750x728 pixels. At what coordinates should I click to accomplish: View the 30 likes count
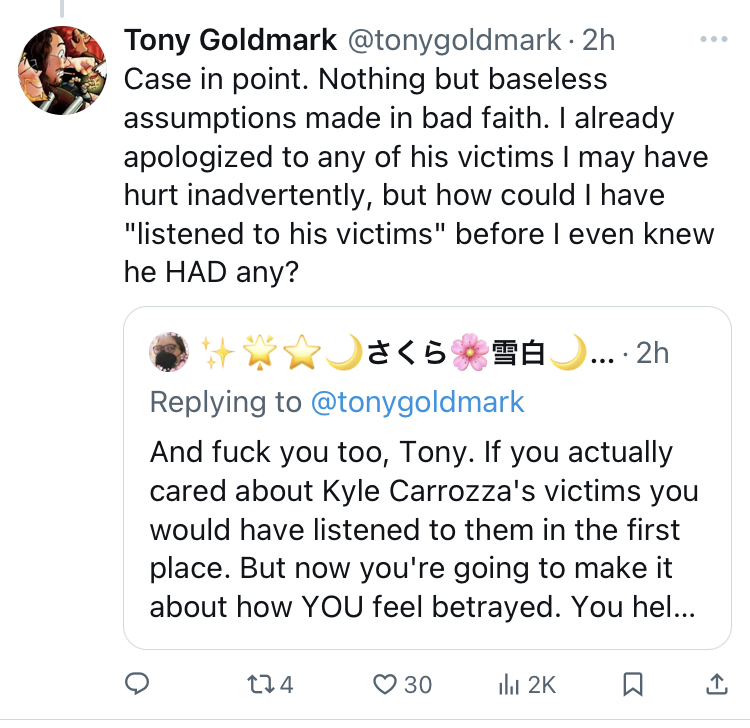(418, 684)
